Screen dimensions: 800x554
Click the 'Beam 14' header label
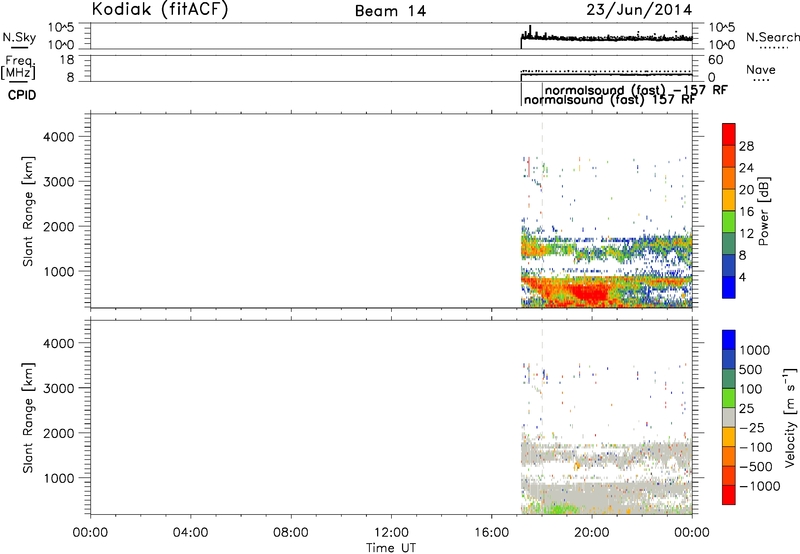(x=390, y=11)
